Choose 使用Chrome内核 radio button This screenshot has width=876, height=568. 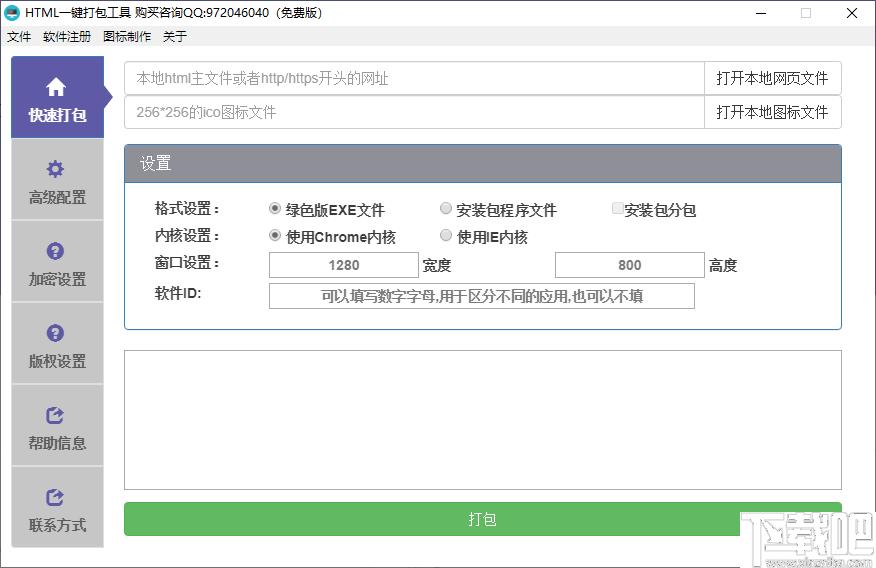tap(275, 236)
